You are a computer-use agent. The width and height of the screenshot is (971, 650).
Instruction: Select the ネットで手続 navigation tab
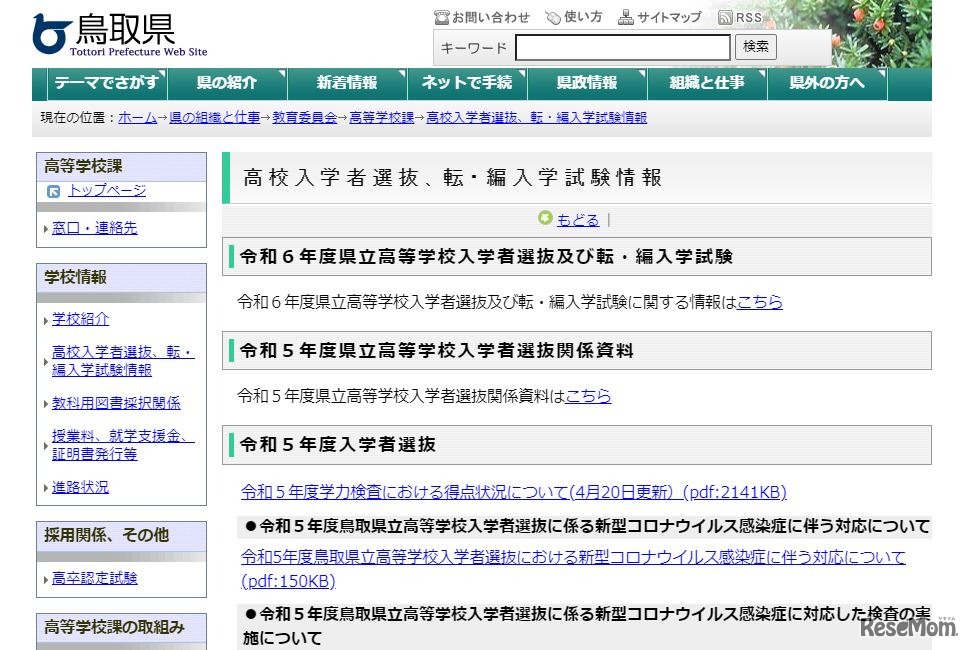pyautogui.click(x=466, y=85)
